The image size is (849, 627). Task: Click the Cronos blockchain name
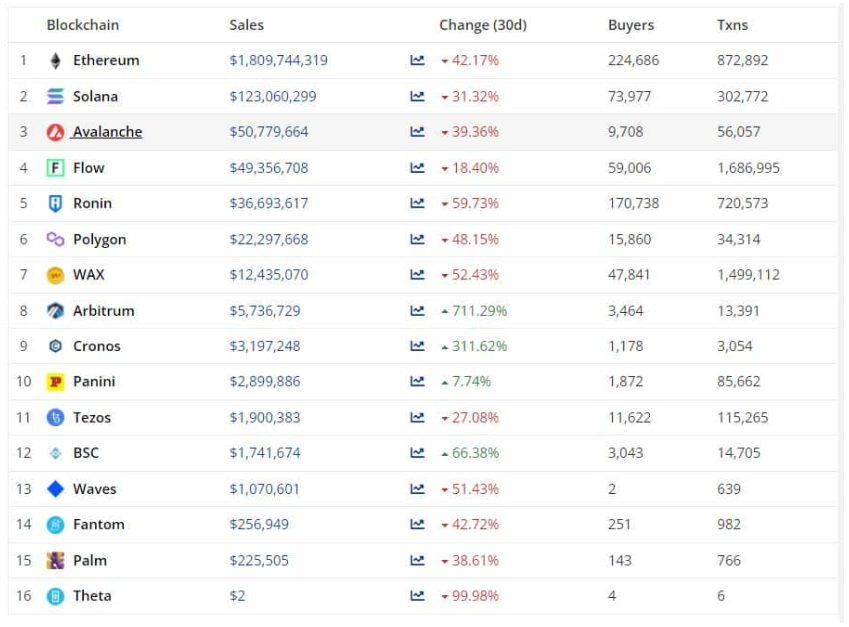96,347
